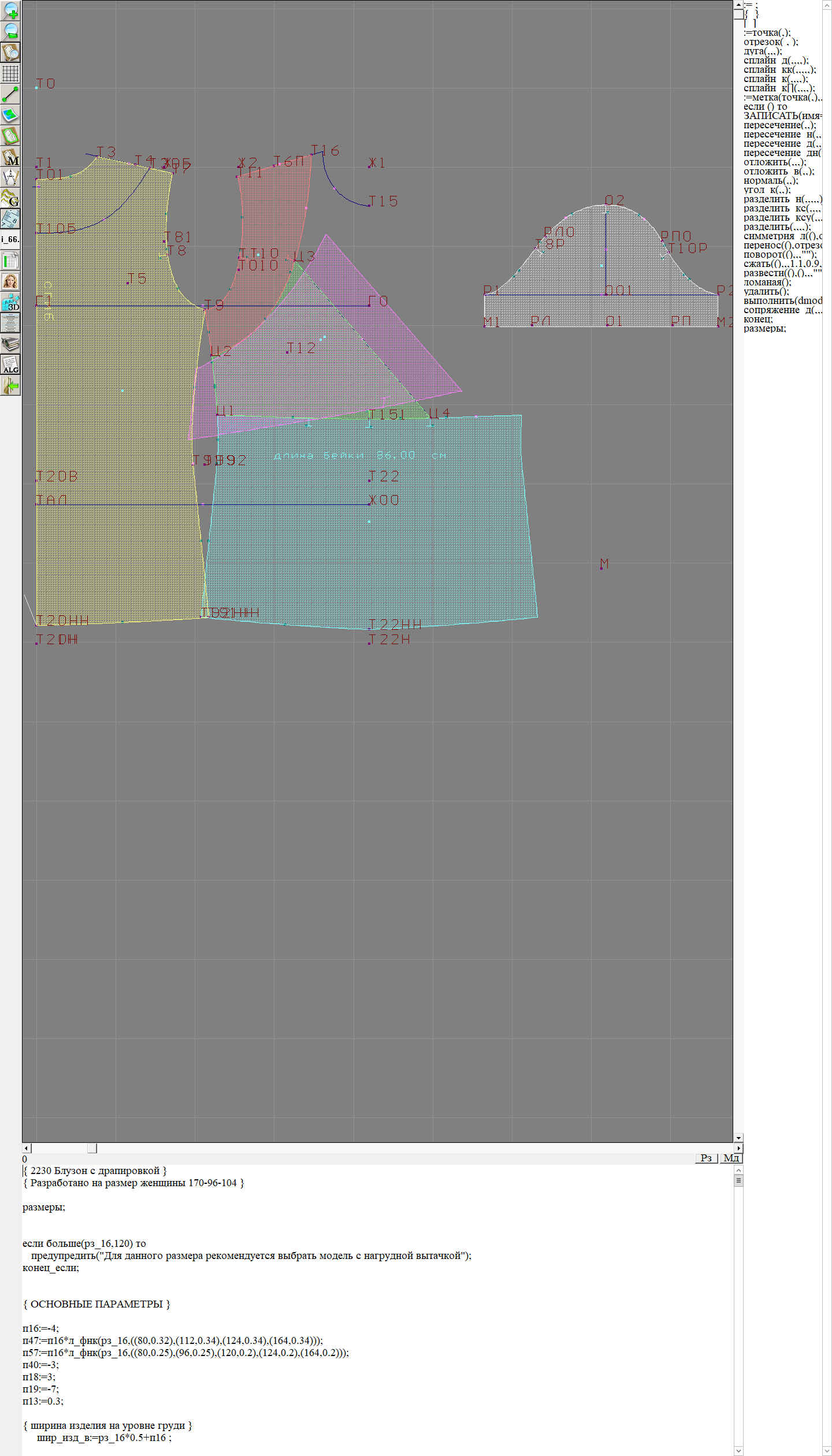
Task: Open the compass drafting tool icon
Action: click(10, 177)
